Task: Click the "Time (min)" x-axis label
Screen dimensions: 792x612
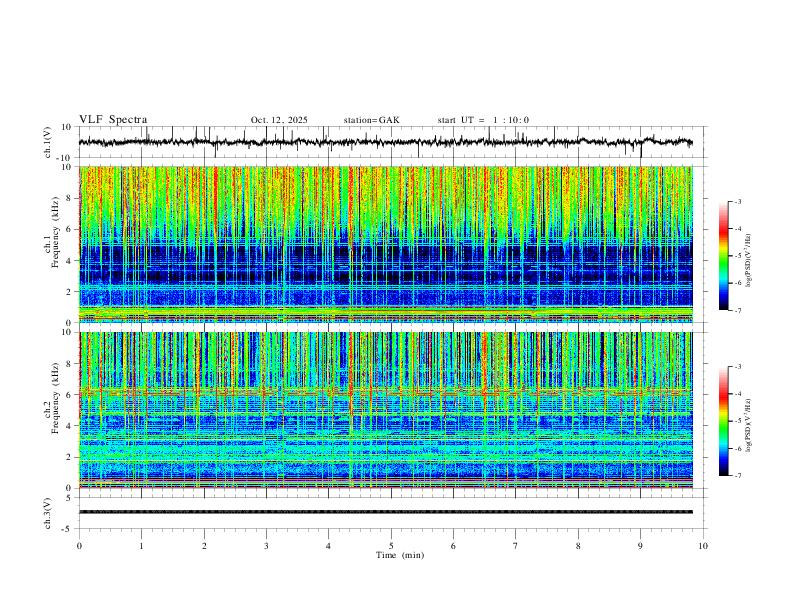Action: 400,555
